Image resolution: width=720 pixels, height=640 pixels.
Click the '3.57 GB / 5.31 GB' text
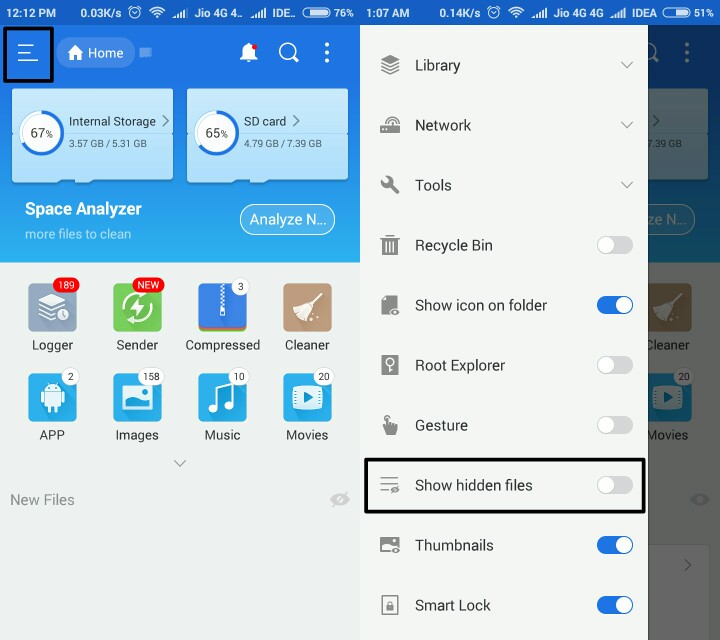coord(108,143)
